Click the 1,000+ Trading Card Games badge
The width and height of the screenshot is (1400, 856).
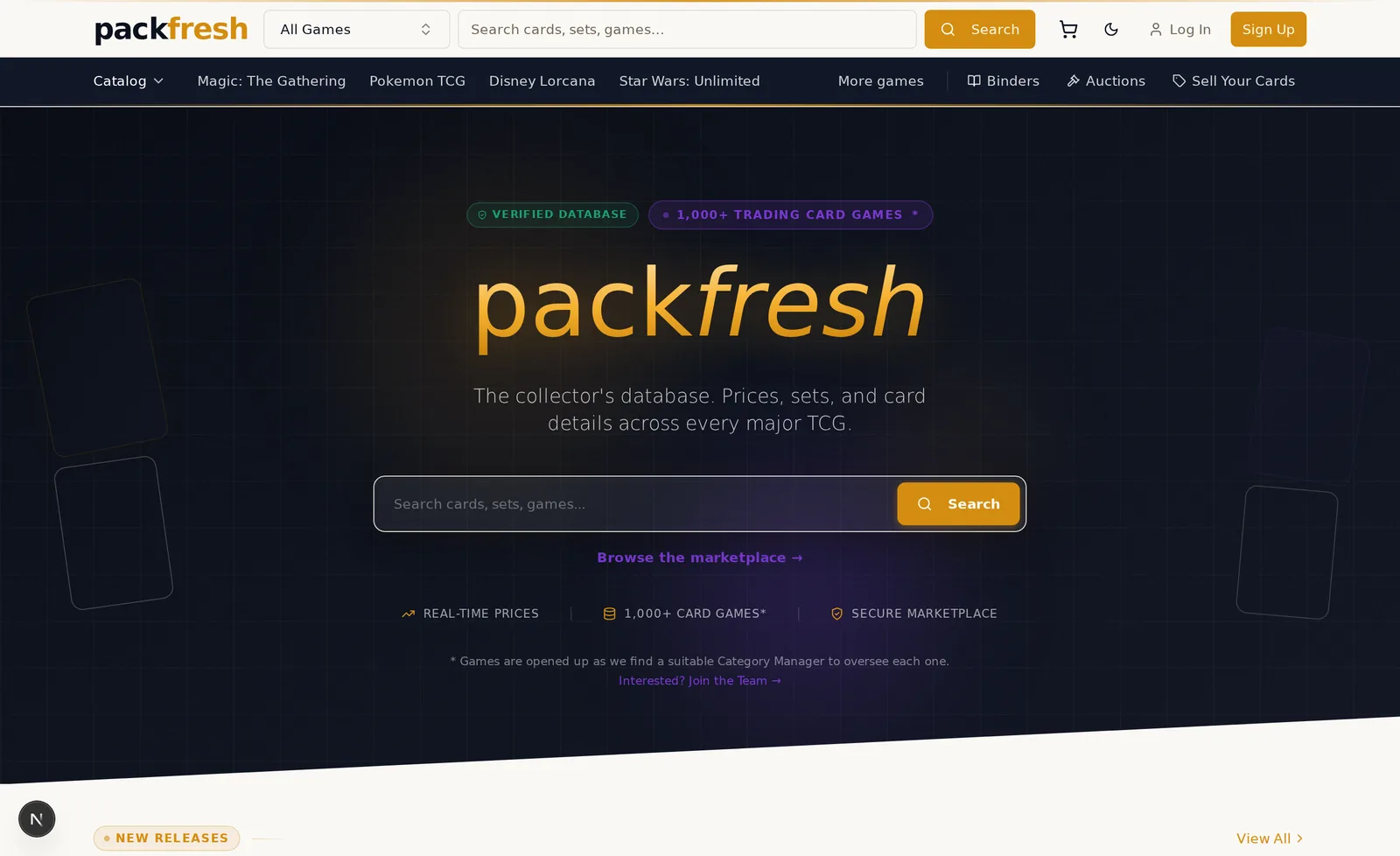click(791, 215)
